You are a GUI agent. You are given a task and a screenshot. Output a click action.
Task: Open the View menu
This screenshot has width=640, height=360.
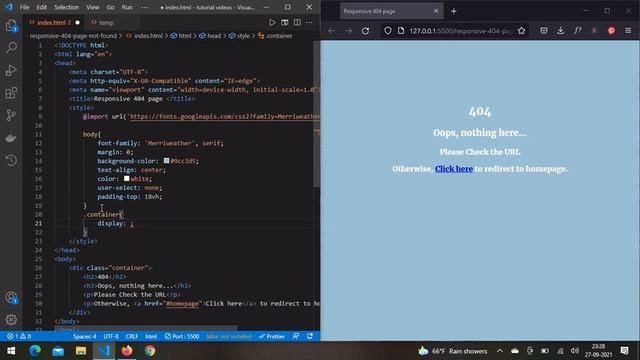(x=93, y=7)
